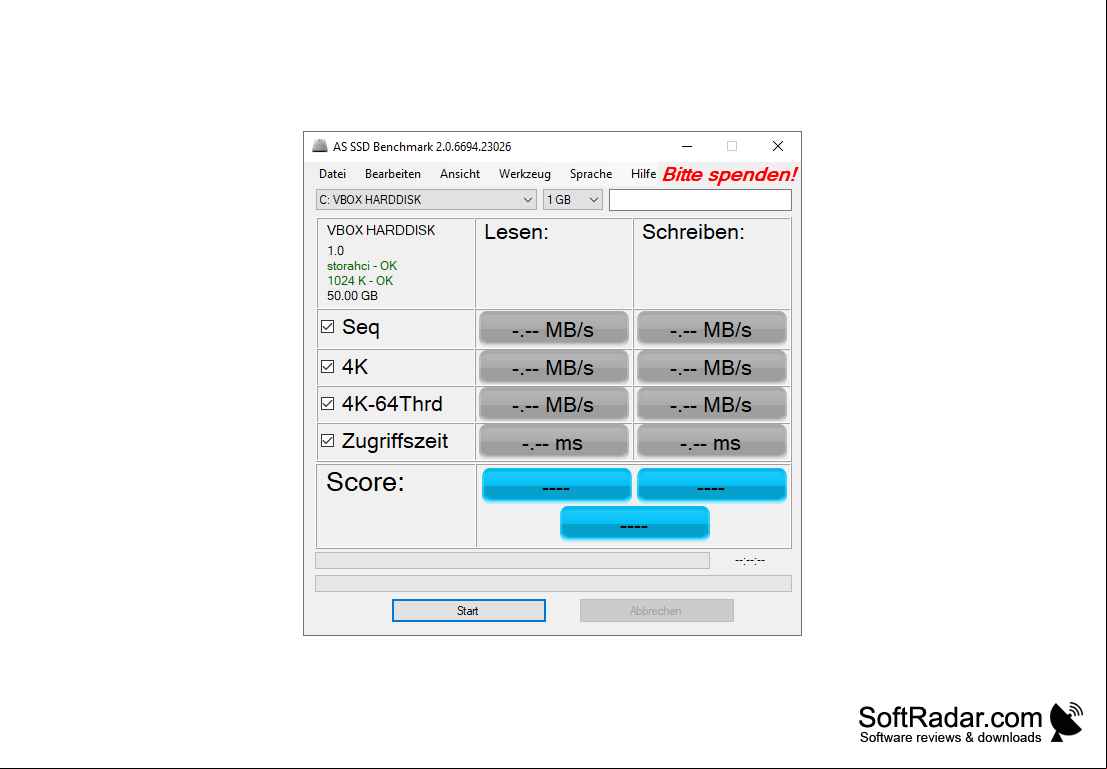
Task: Open the Bearbeiten menu
Action: pyautogui.click(x=393, y=174)
